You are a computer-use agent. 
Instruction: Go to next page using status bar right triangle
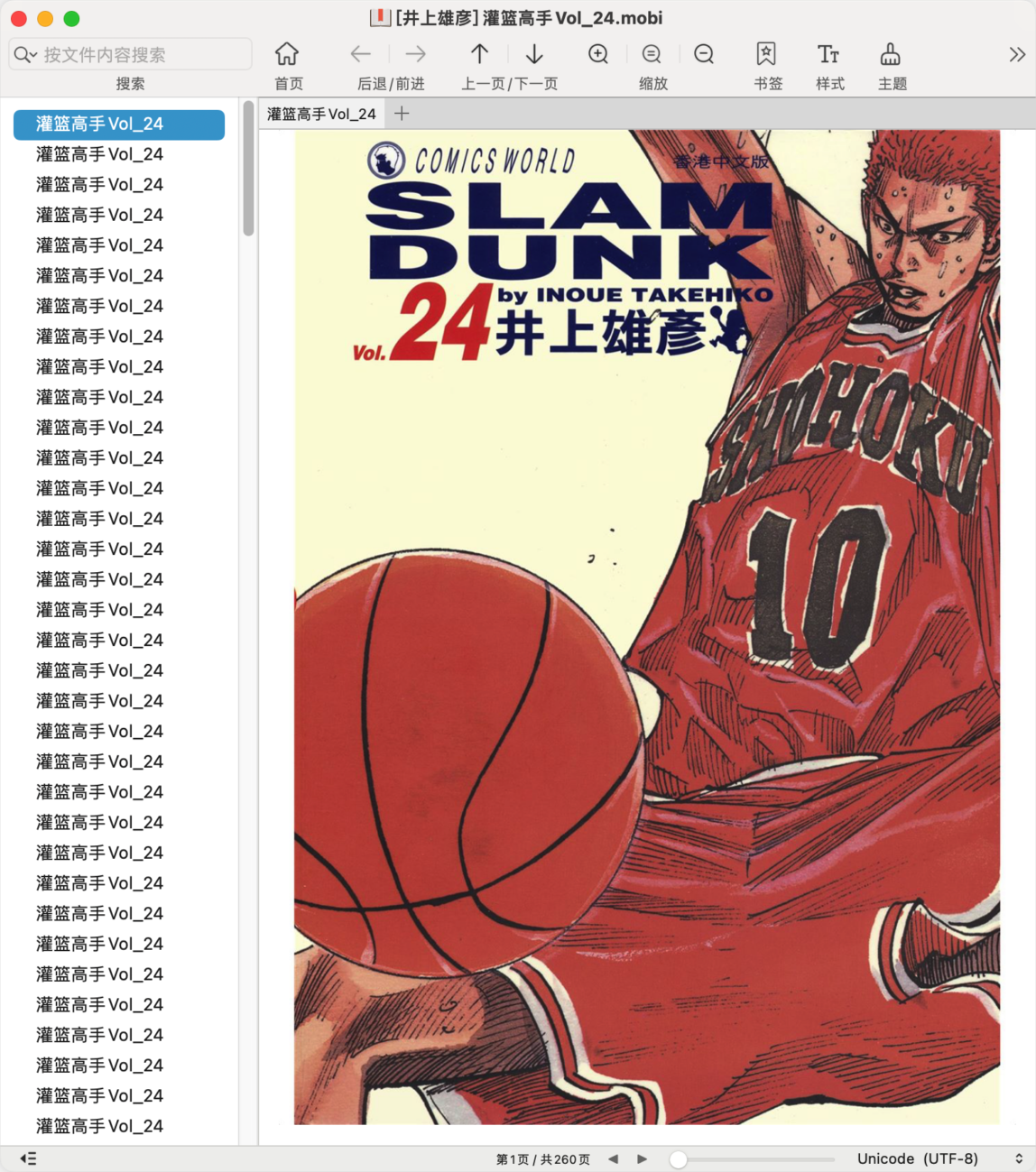[642, 1158]
